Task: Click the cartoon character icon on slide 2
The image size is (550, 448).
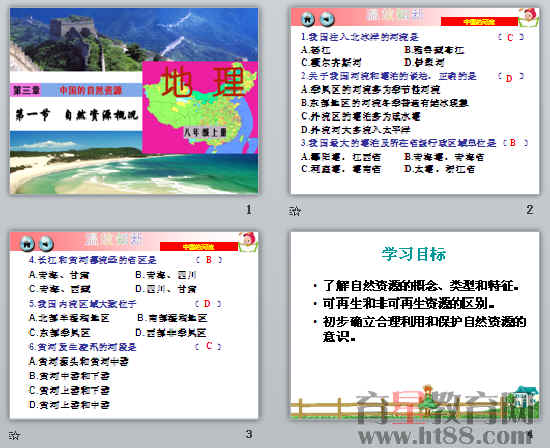Action: [x=529, y=18]
